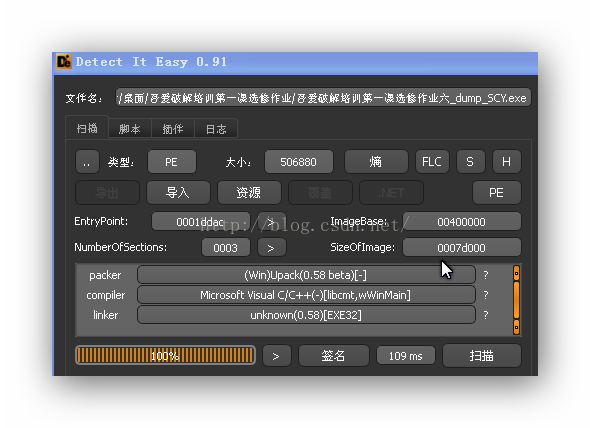Click the ImageBase: label
The width and height of the screenshot is (590, 428).
tap(359, 221)
